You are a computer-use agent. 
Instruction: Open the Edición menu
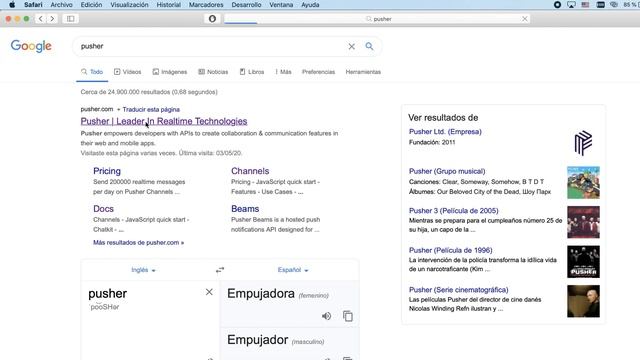pos(91,5)
